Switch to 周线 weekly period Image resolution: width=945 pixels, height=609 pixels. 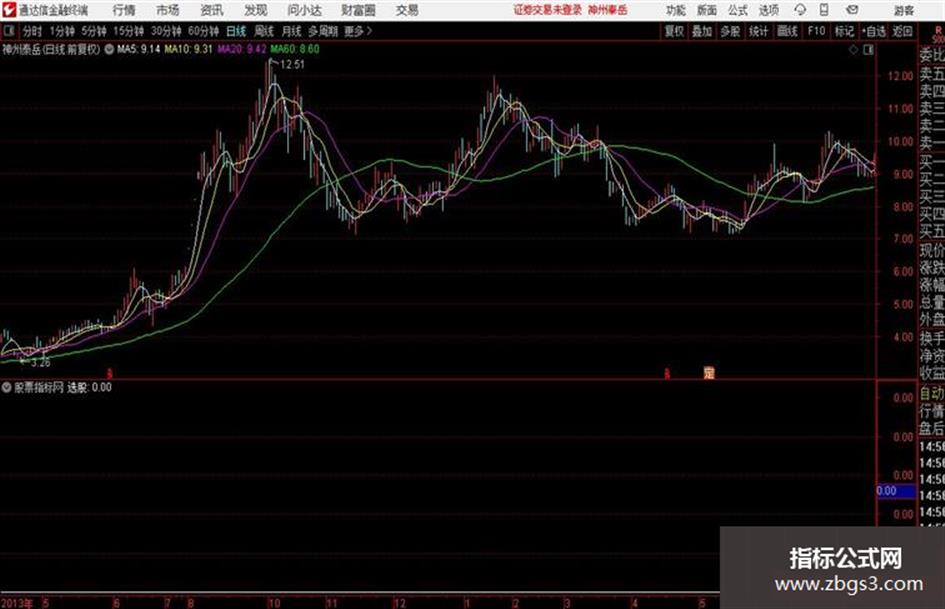264,31
